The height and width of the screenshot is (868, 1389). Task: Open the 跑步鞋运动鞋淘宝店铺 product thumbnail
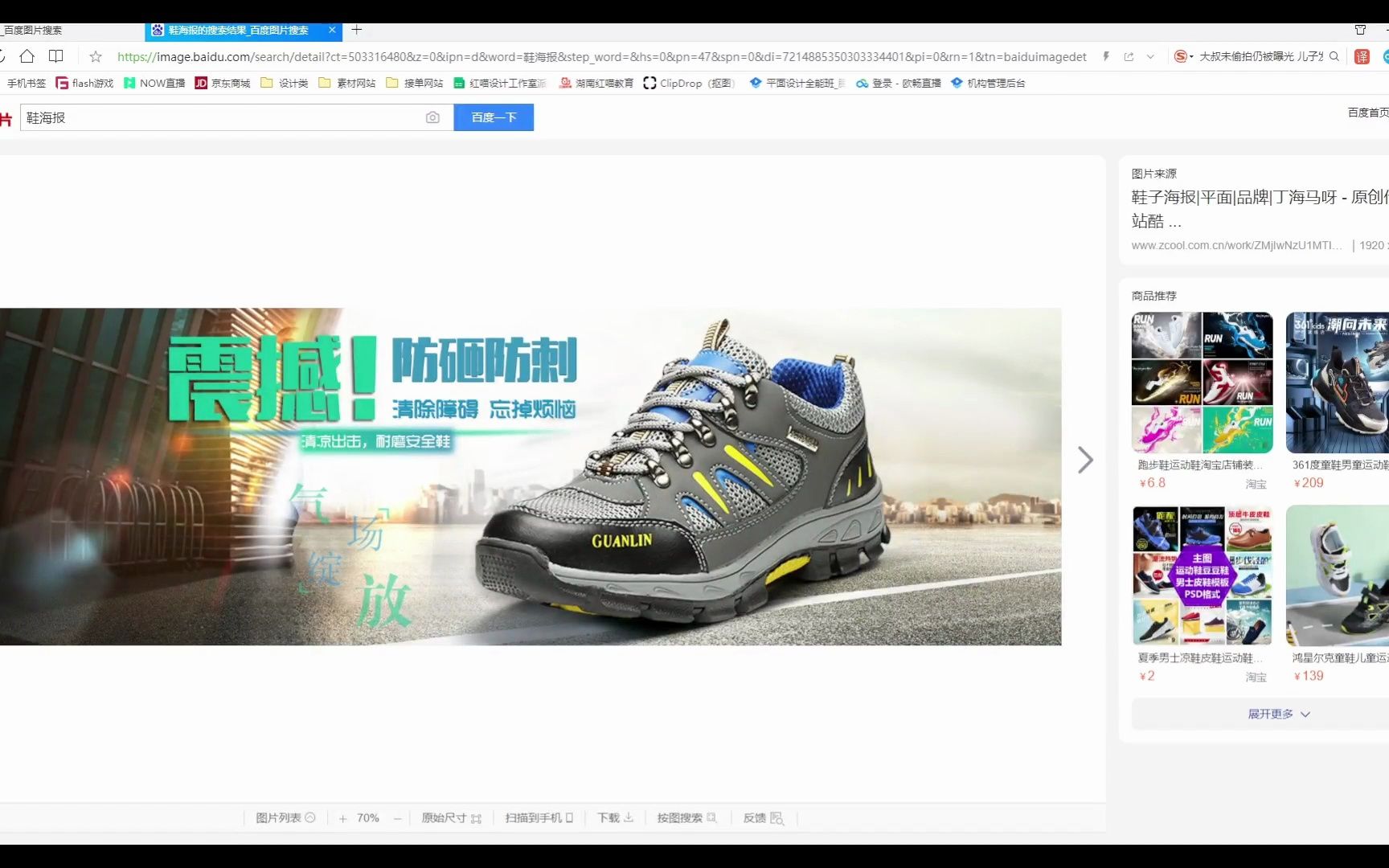coord(1202,383)
